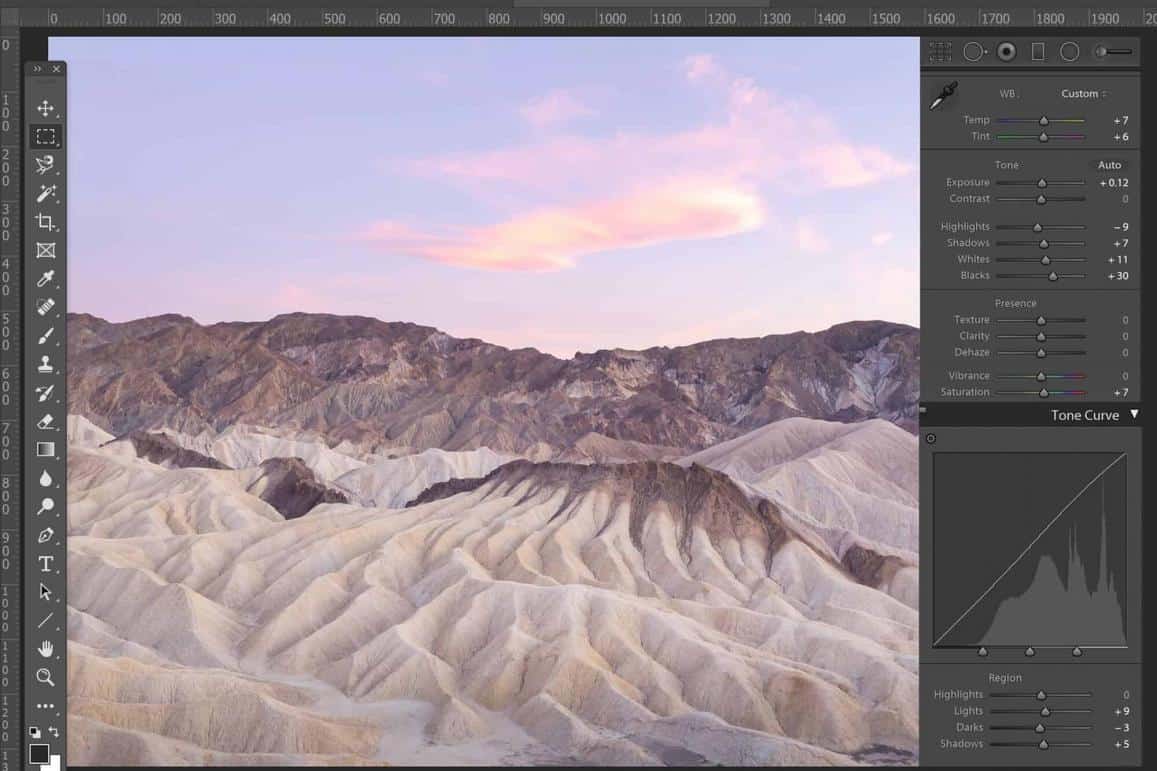Pick a color with the Eyedropper tool
The height and width of the screenshot is (771, 1157).
click(x=46, y=278)
